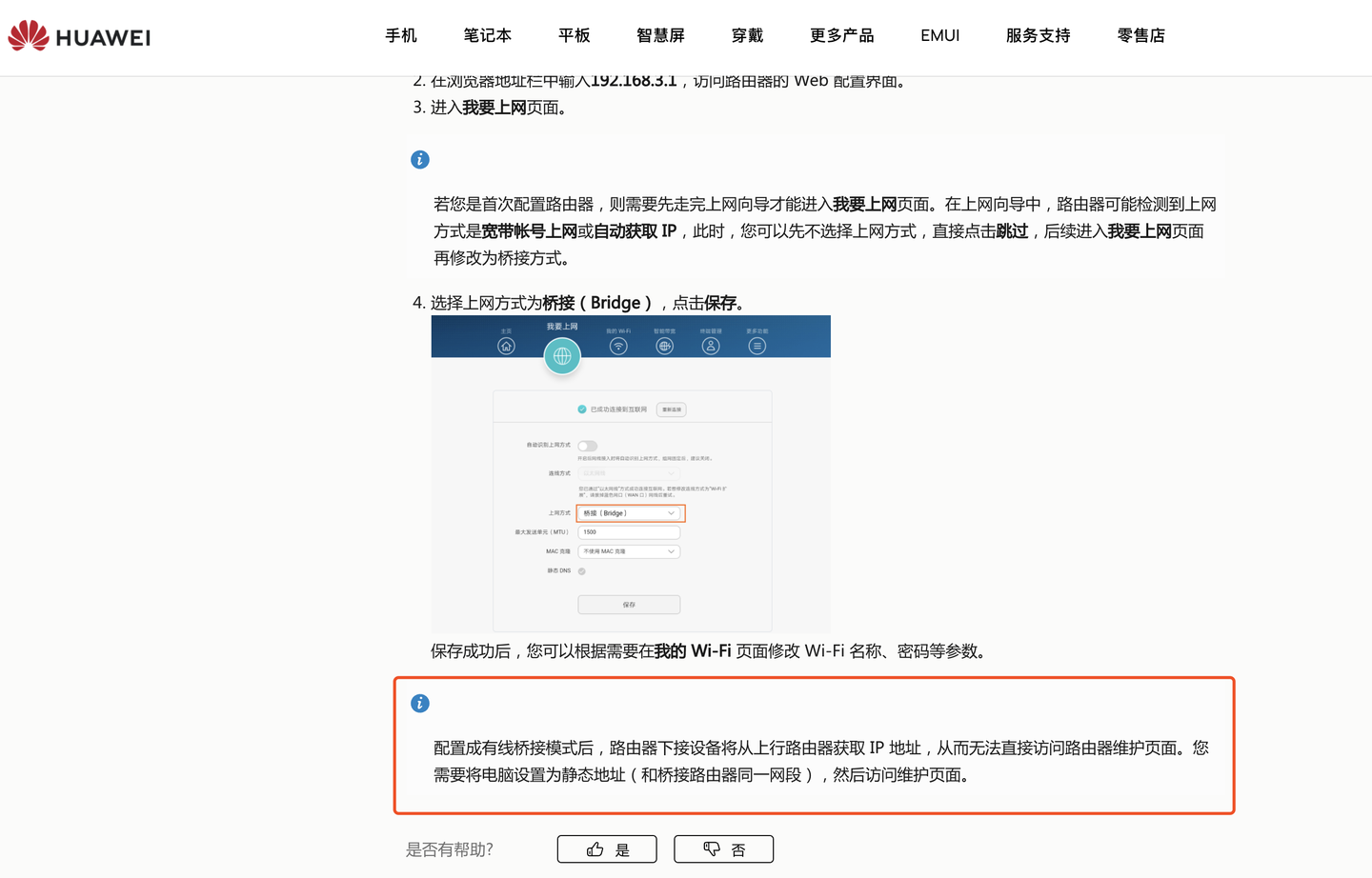This screenshot has width=1372, height=878.
Task: Click the 保存 save button
Action: click(x=629, y=604)
